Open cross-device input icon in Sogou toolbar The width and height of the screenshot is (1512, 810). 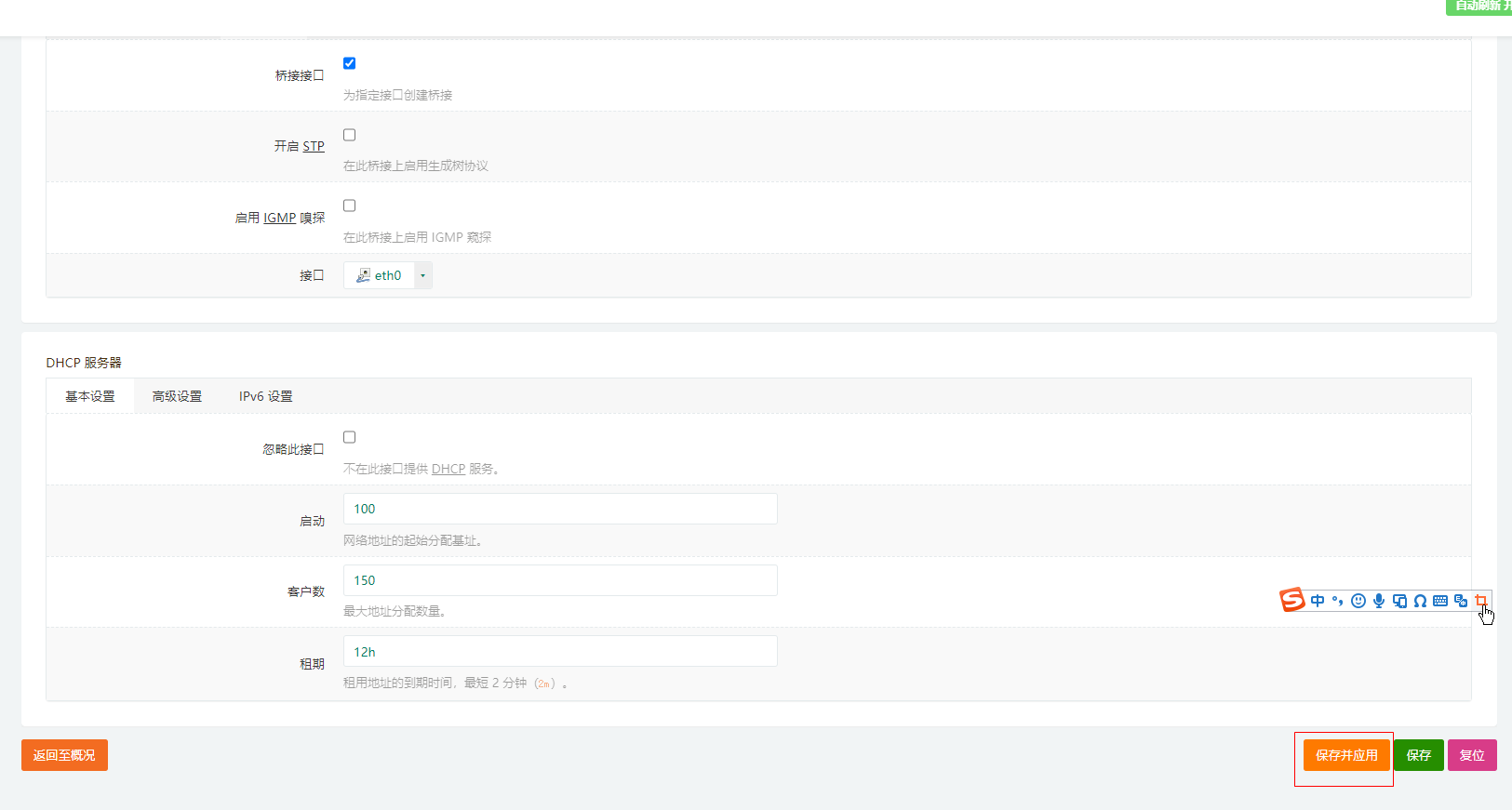coord(1399,601)
